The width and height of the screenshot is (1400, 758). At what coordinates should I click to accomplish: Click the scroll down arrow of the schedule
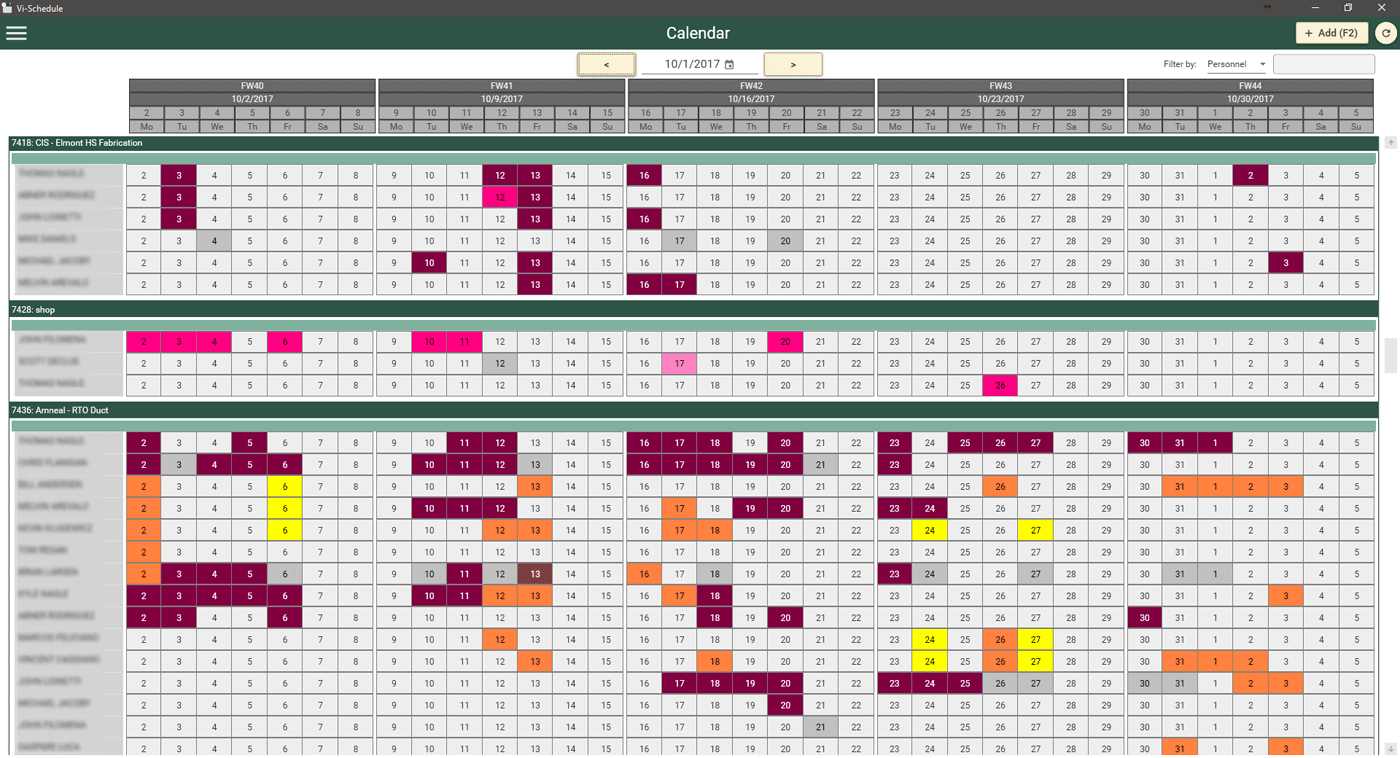pos(1390,749)
